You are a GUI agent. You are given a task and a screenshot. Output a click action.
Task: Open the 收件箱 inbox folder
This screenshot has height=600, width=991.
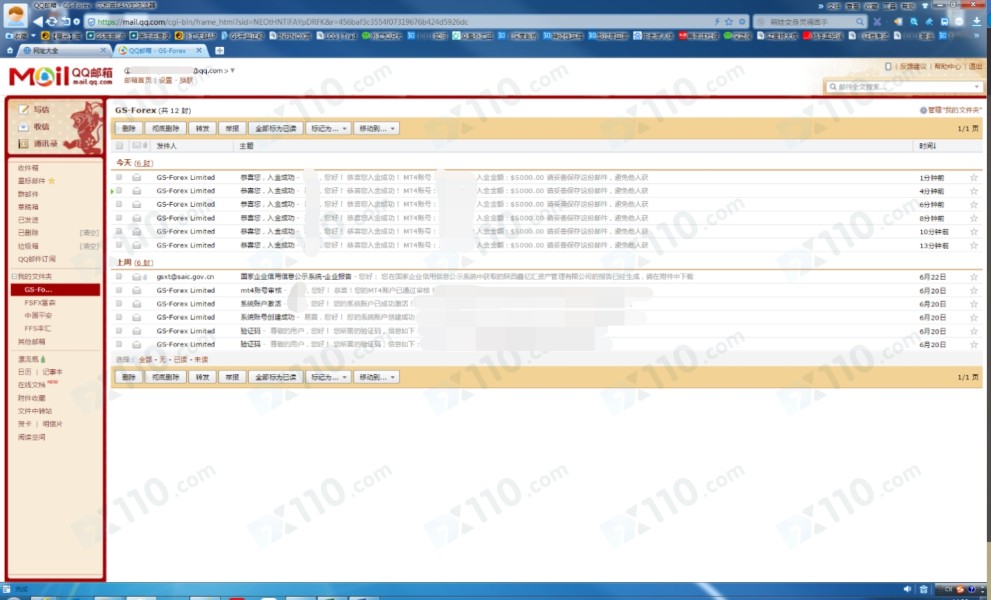(x=28, y=168)
